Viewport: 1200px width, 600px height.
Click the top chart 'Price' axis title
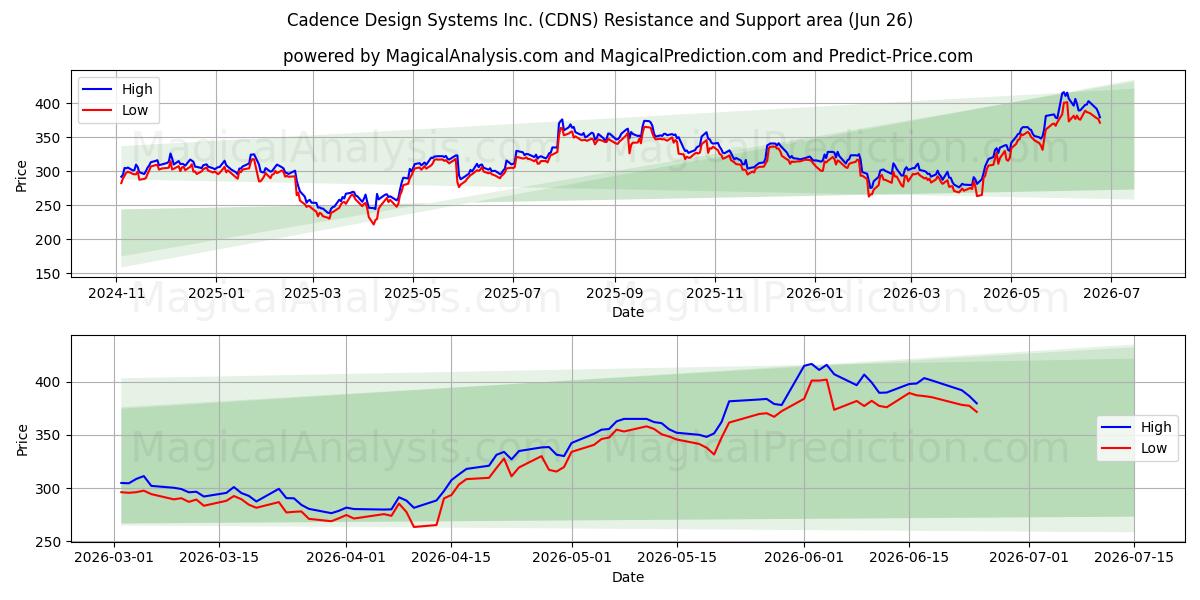pyautogui.click(x=22, y=176)
